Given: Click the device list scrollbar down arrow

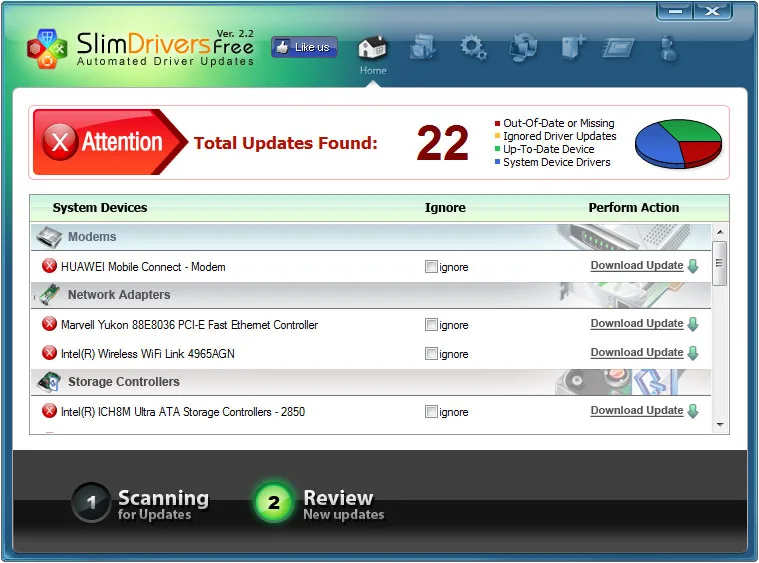Looking at the screenshot, I should pyautogui.click(x=720, y=425).
